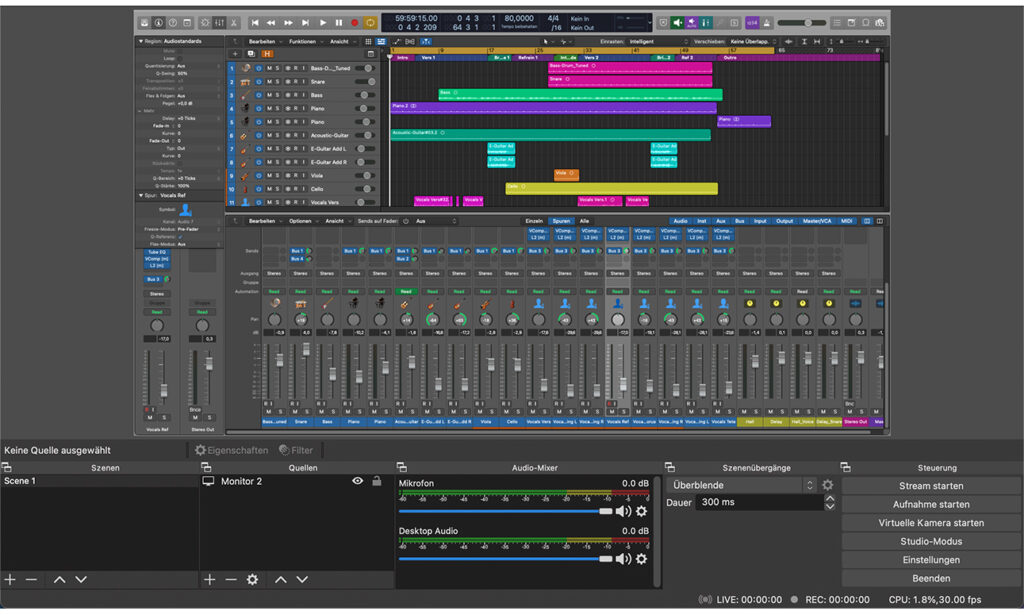Open the list editors icon

(x=837, y=23)
